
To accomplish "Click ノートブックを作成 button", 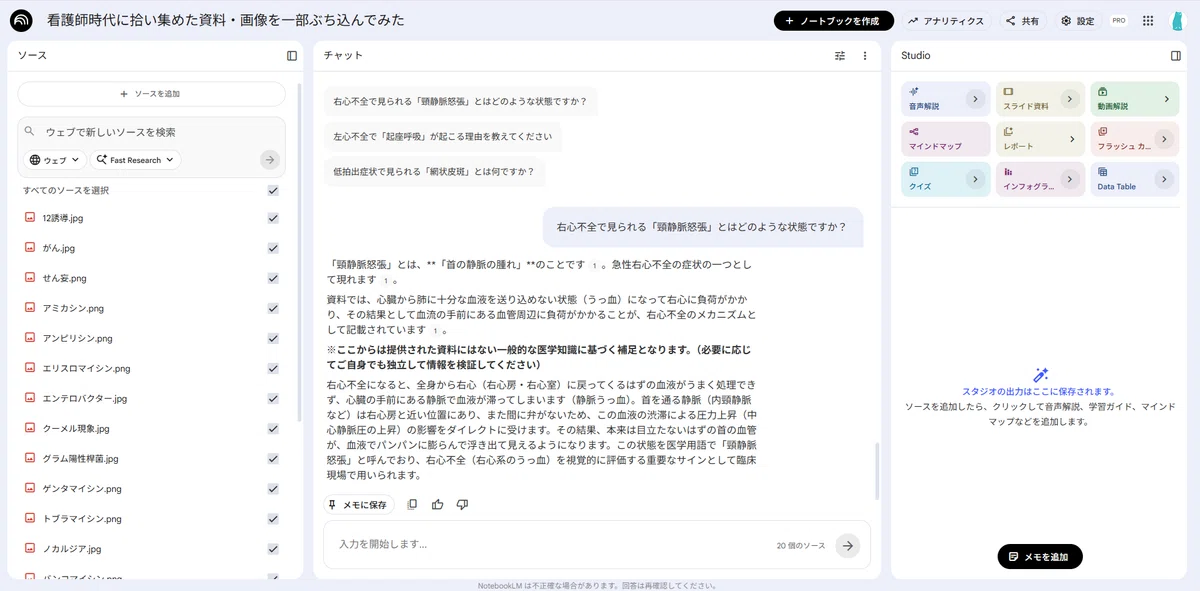I will 834,21.
